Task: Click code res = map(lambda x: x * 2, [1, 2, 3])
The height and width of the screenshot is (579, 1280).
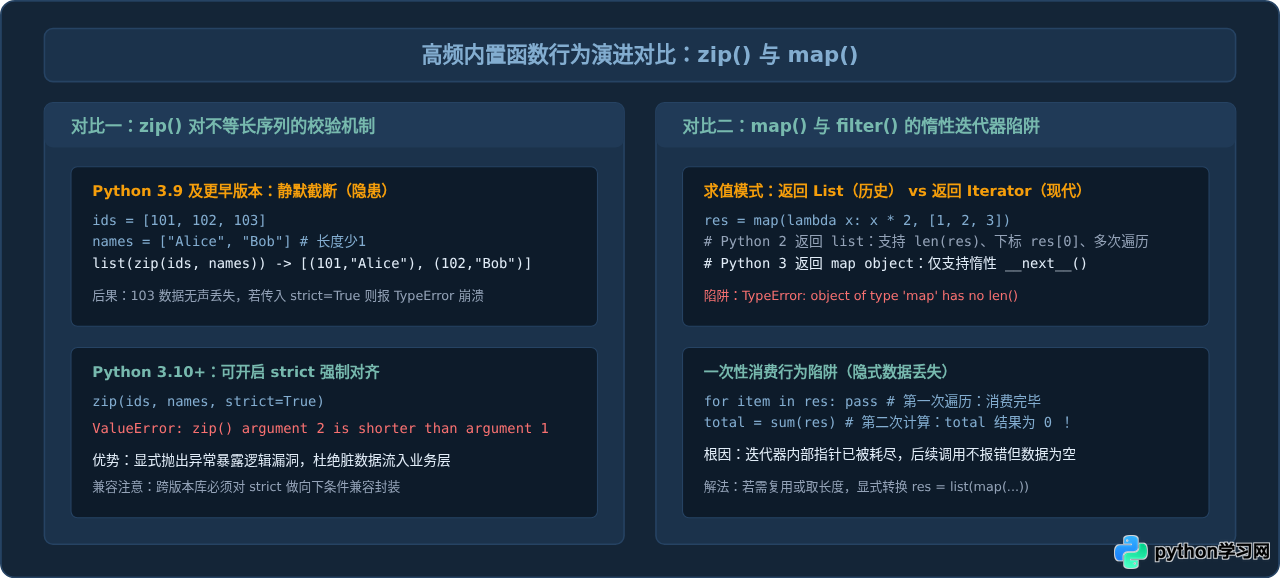Action: point(857,220)
